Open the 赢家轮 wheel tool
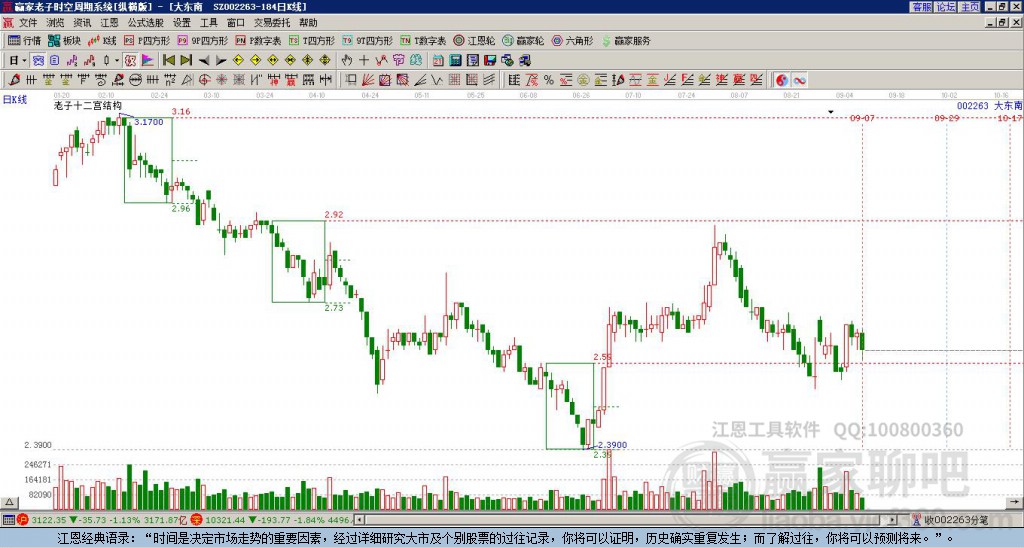The image size is (1024, 548). [x=523, y=40]
